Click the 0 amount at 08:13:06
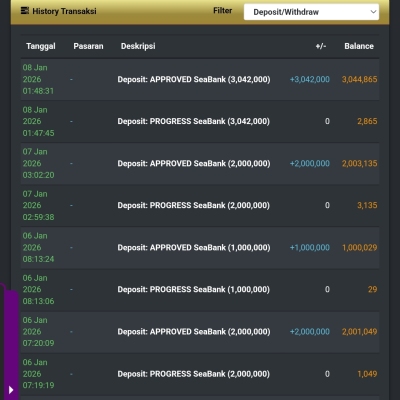Screen dimensions: 400x400 click(327, 289)
